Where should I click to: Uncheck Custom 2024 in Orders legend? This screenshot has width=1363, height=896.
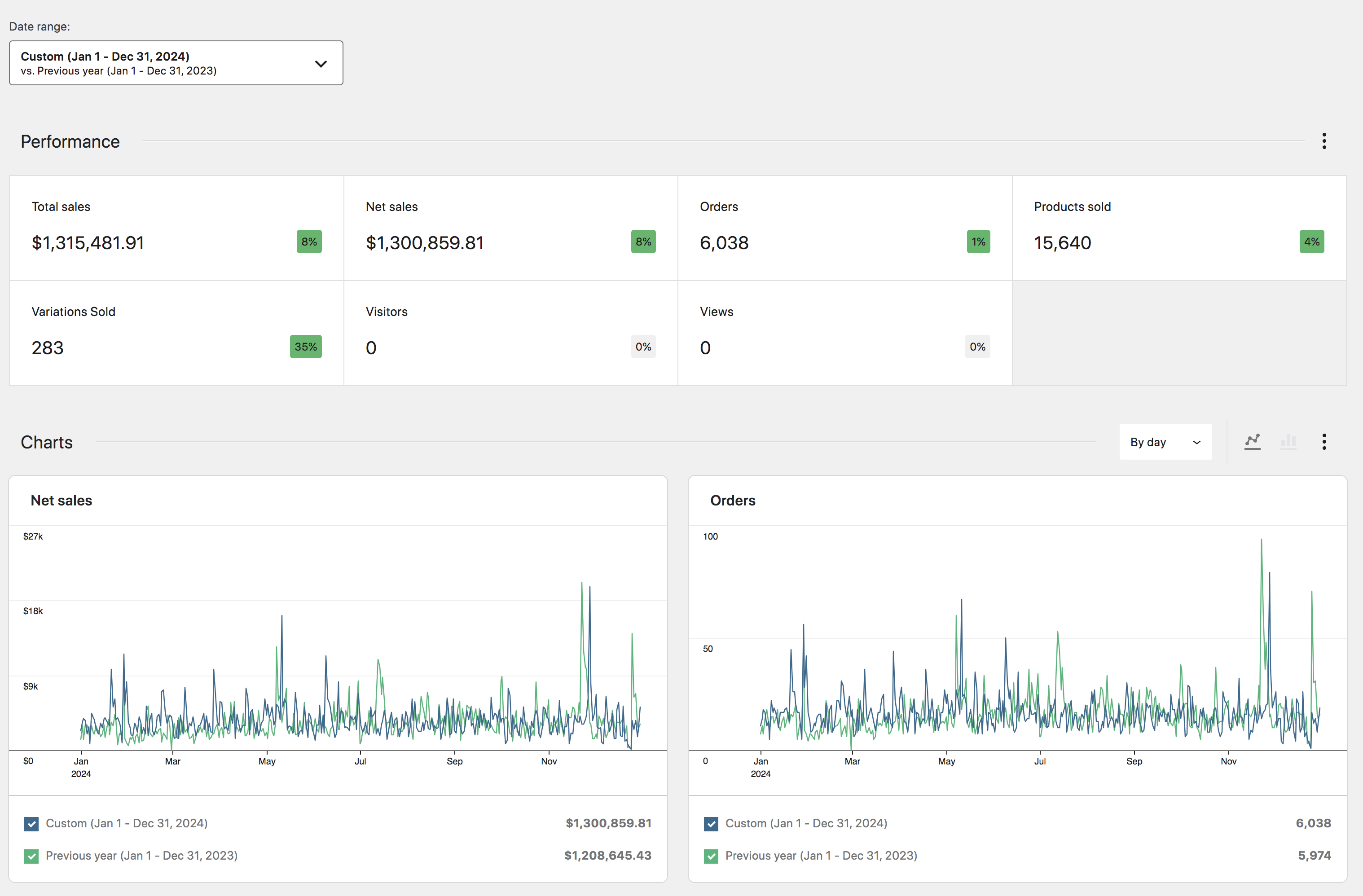tap(711, 823)
